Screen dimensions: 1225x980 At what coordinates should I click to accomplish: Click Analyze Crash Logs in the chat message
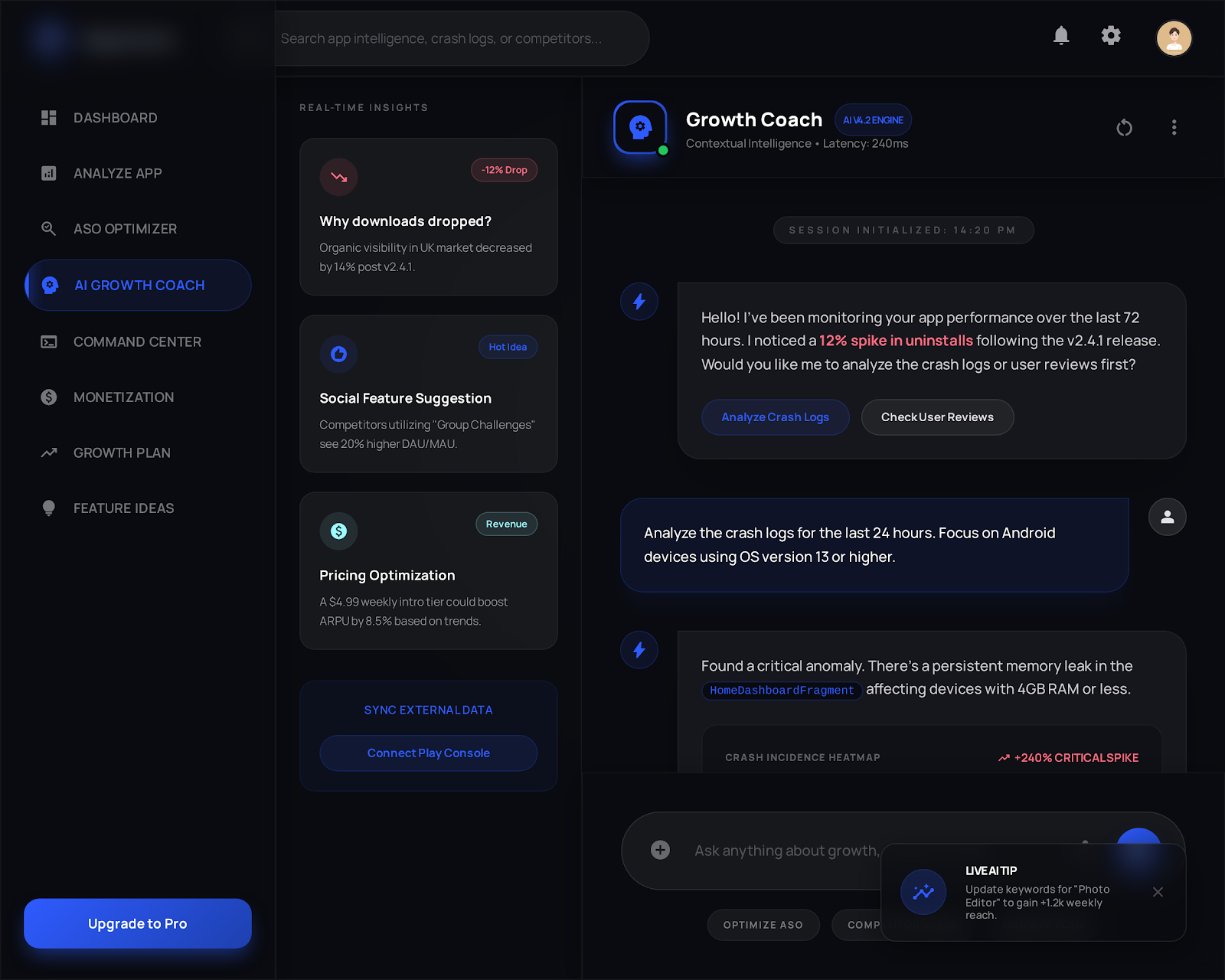775,417
